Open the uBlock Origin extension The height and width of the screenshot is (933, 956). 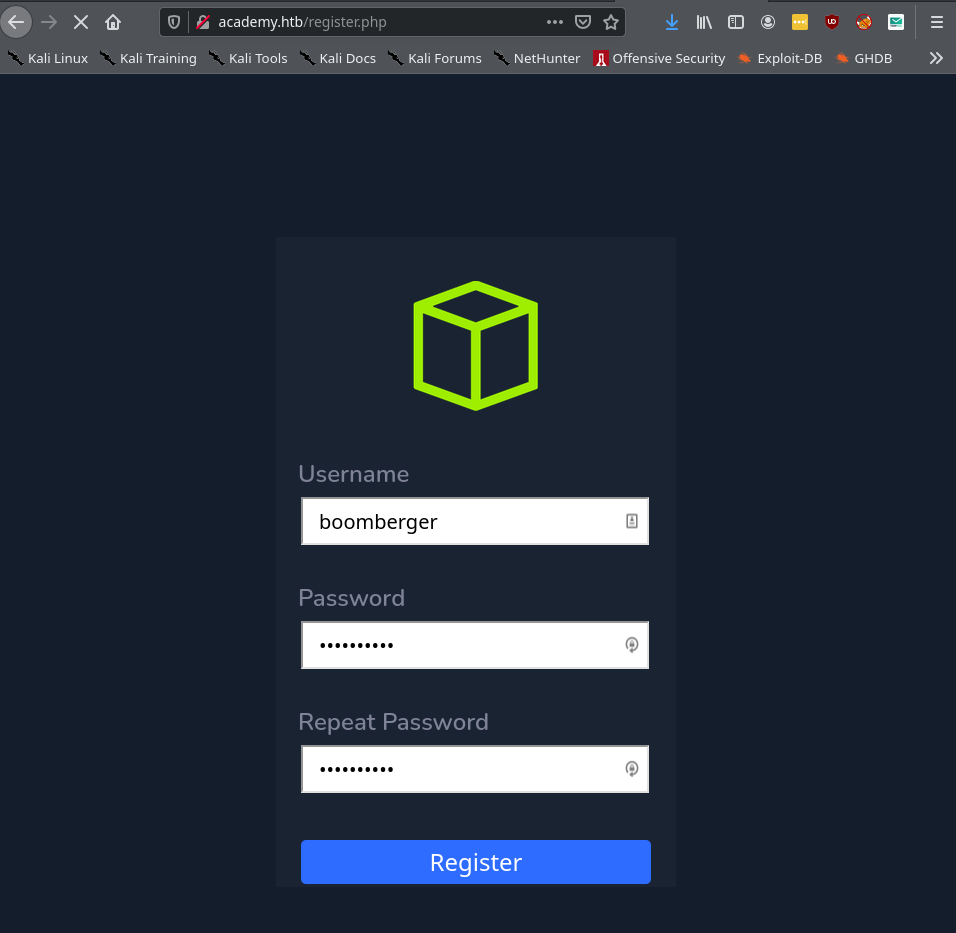click(831, 21)
